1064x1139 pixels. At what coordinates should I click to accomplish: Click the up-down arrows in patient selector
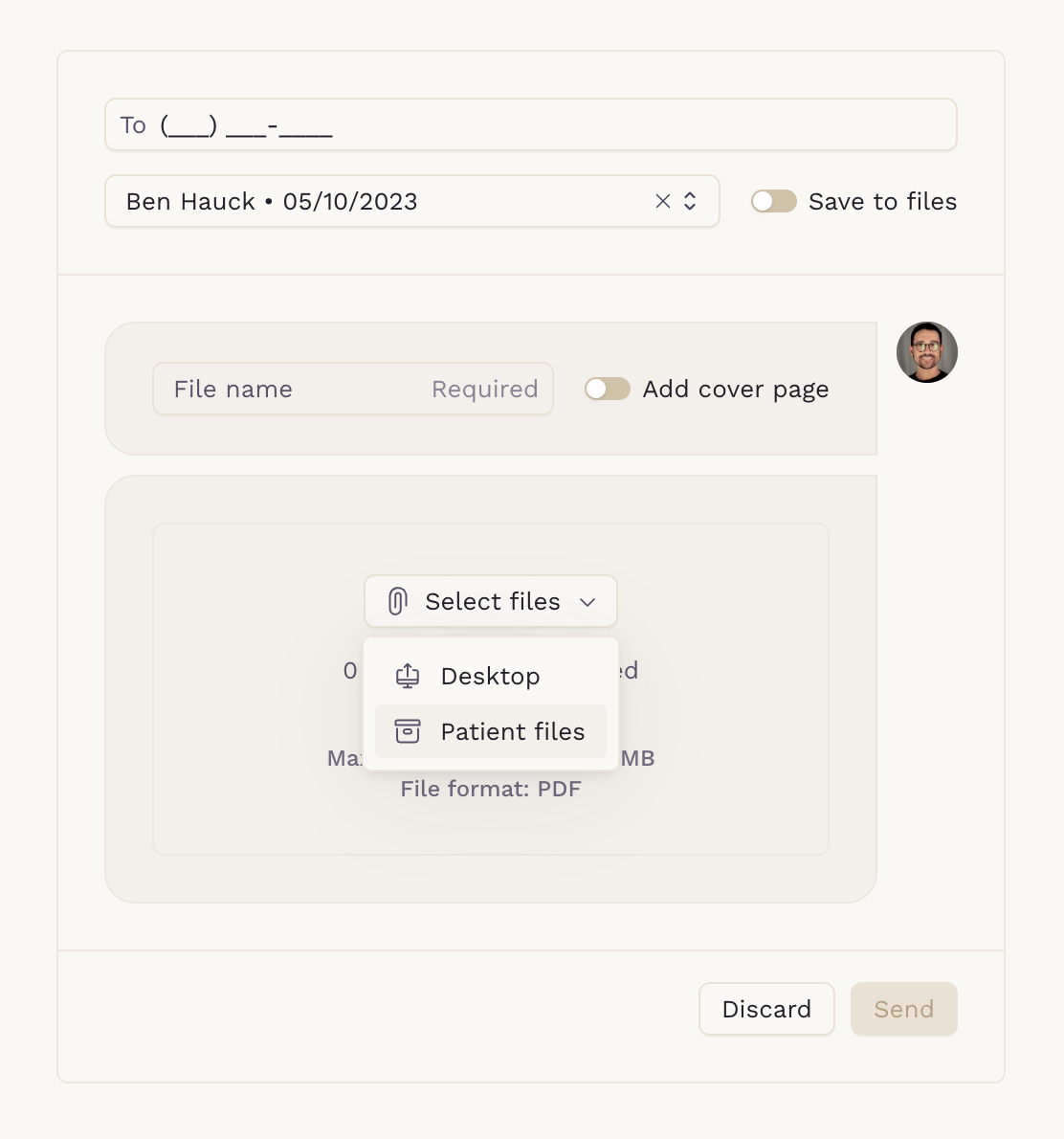(x=690, y=201)
